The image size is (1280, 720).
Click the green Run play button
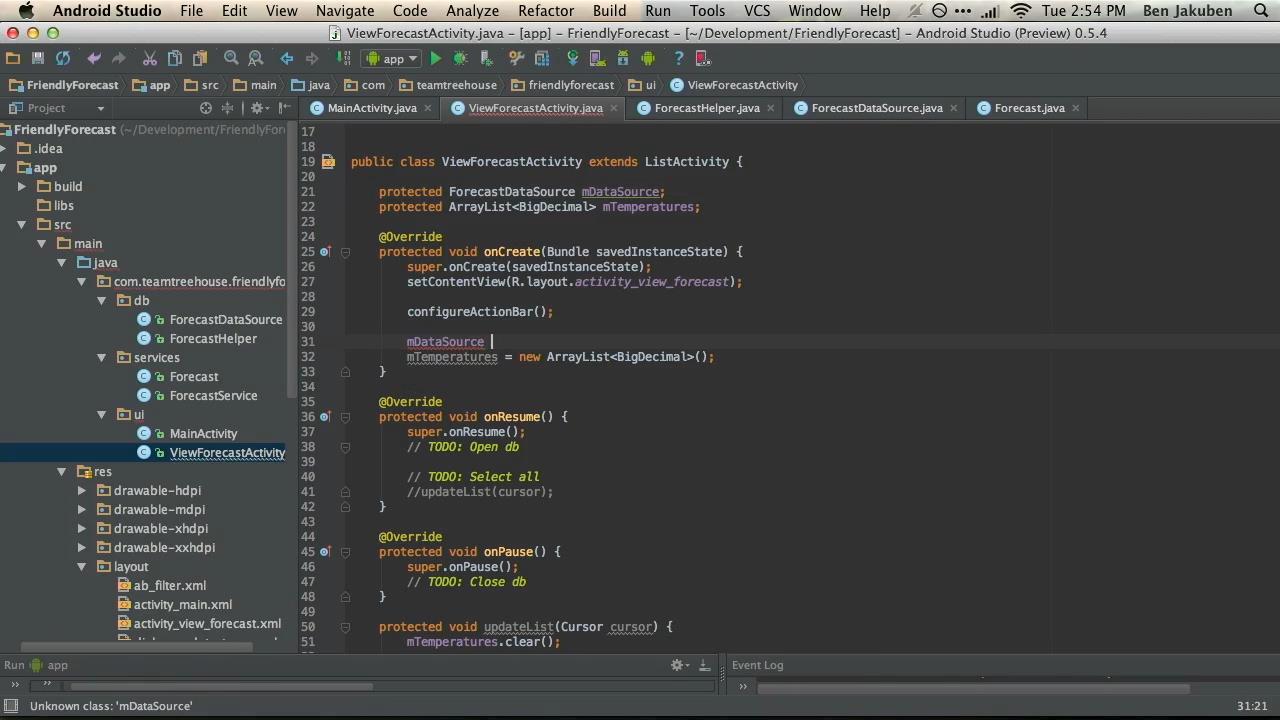pos(436,59)
